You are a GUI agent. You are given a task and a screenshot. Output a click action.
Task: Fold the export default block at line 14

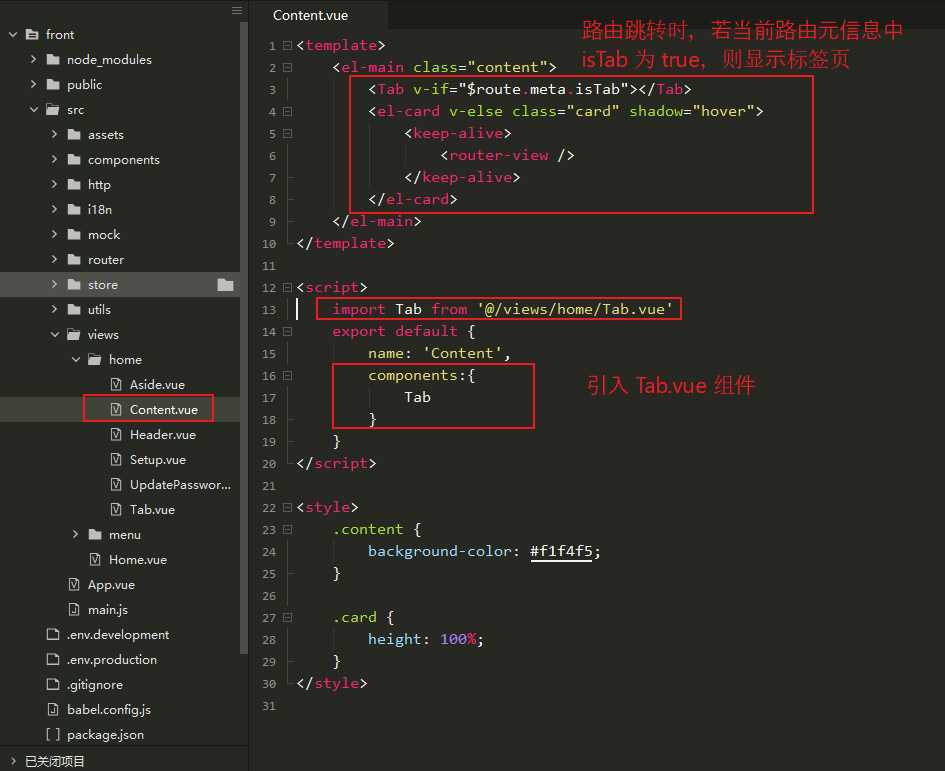tap(287, 332)
